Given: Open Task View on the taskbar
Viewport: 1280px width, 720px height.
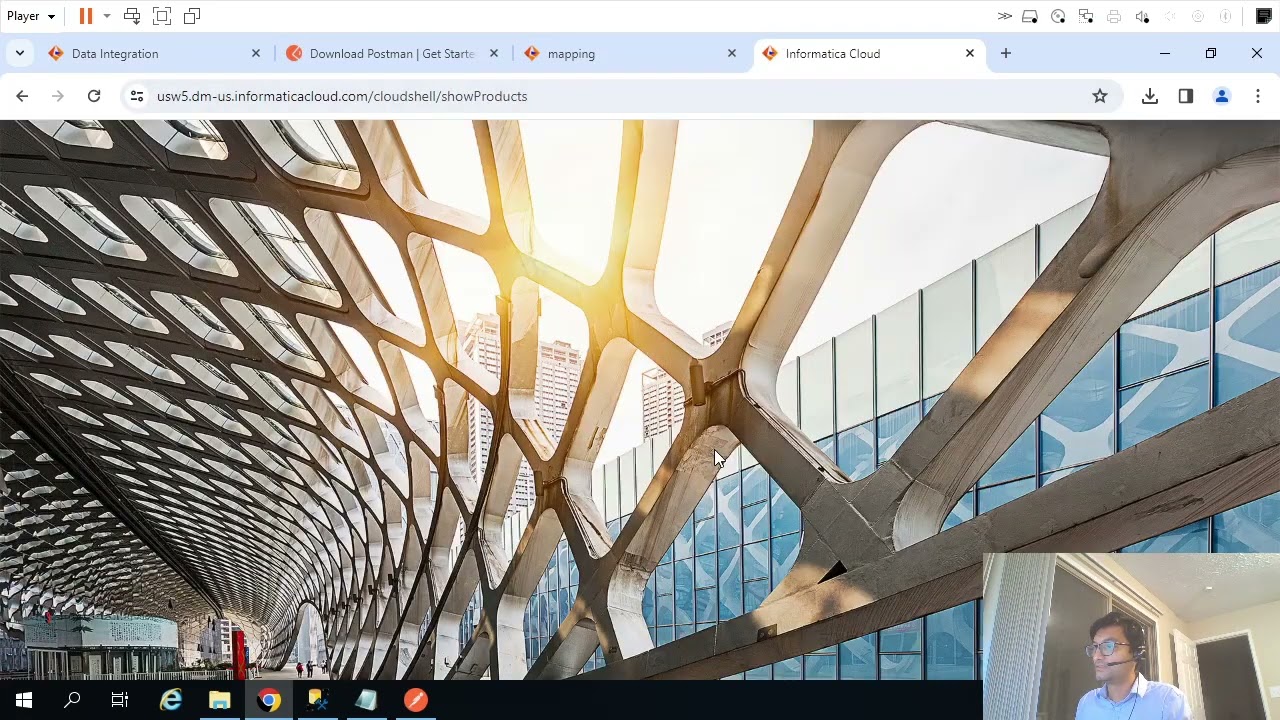Looking at the screenshot, I should pyautogui.click(x=120, y=700).
